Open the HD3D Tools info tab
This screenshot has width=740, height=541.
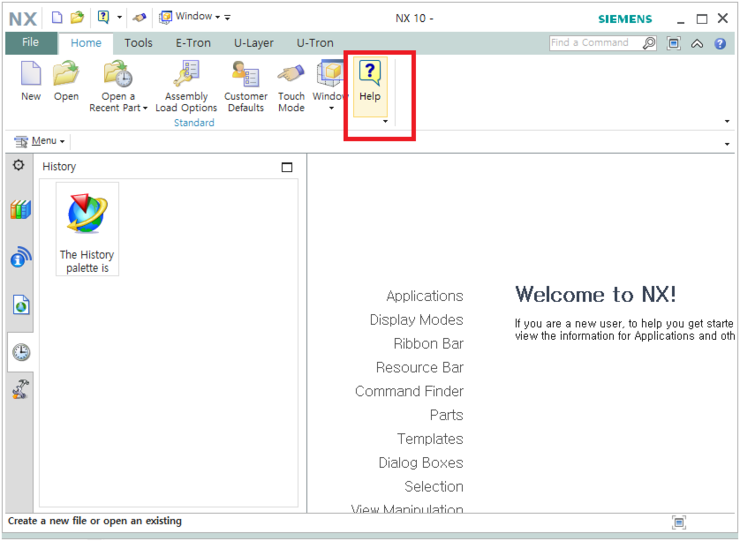[x=20, y=257]
